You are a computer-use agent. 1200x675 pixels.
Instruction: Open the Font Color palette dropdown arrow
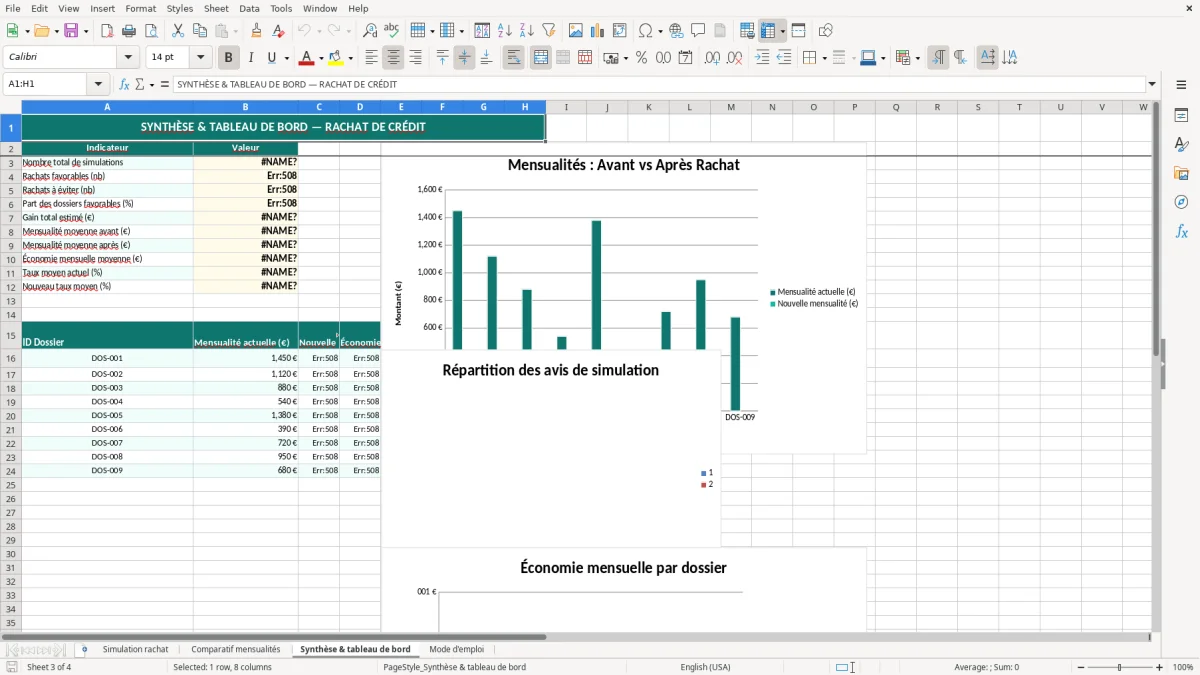pyautogui.click(x=321, y=58)
